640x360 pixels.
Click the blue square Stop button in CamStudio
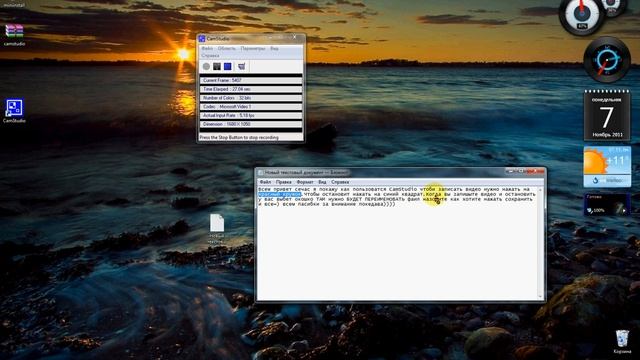coord(227,66)
